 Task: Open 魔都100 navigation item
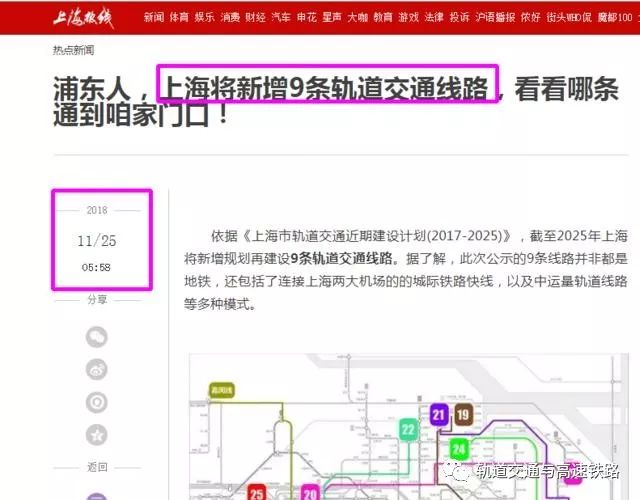(615, 17)
